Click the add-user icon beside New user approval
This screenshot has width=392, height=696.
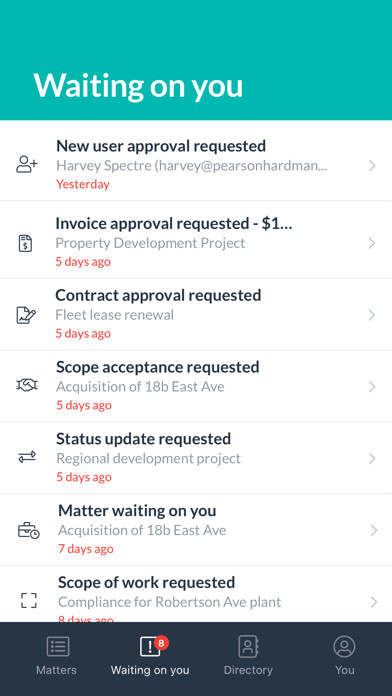pos(27,164)
